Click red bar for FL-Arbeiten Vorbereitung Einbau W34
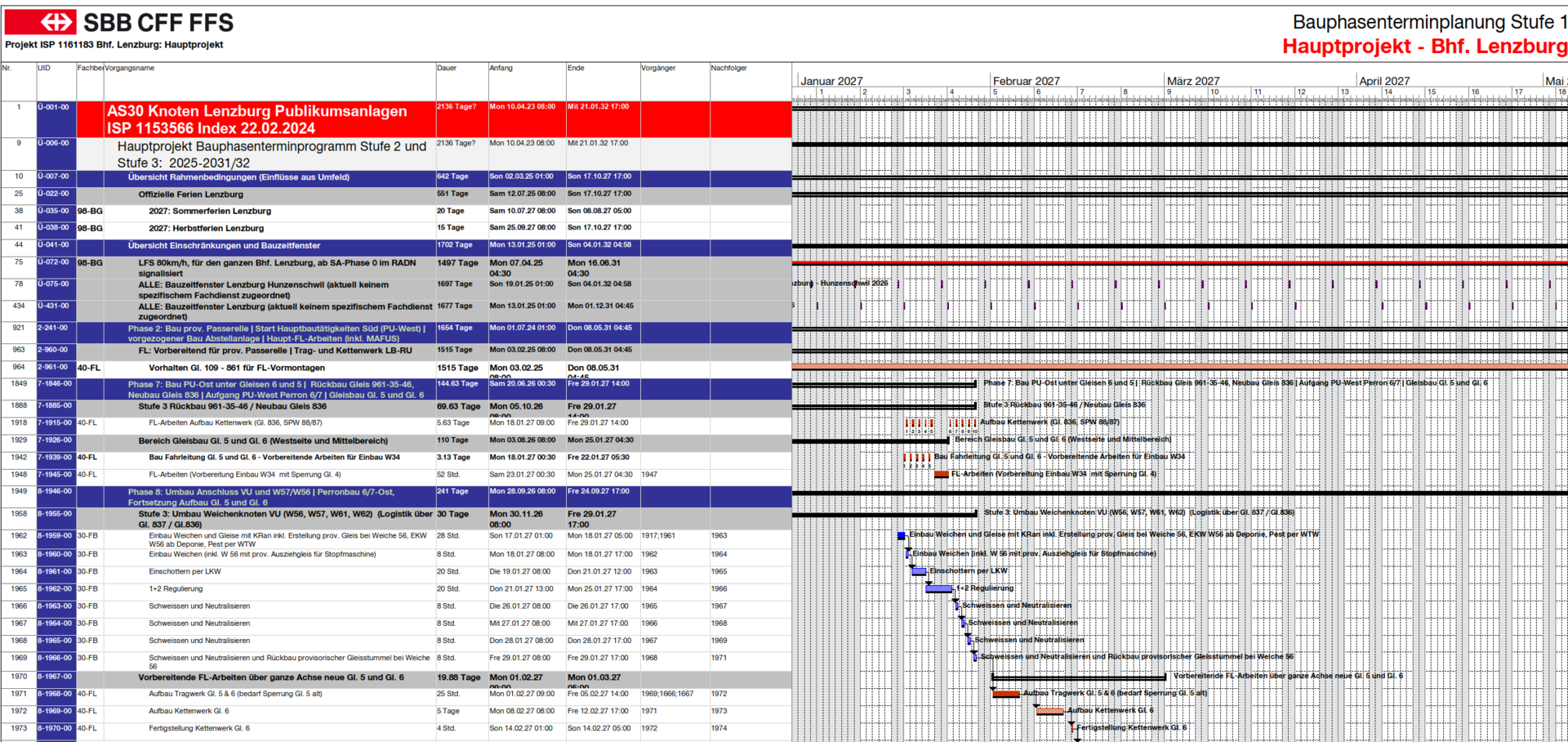1568x742 pixels. point(942,475)
